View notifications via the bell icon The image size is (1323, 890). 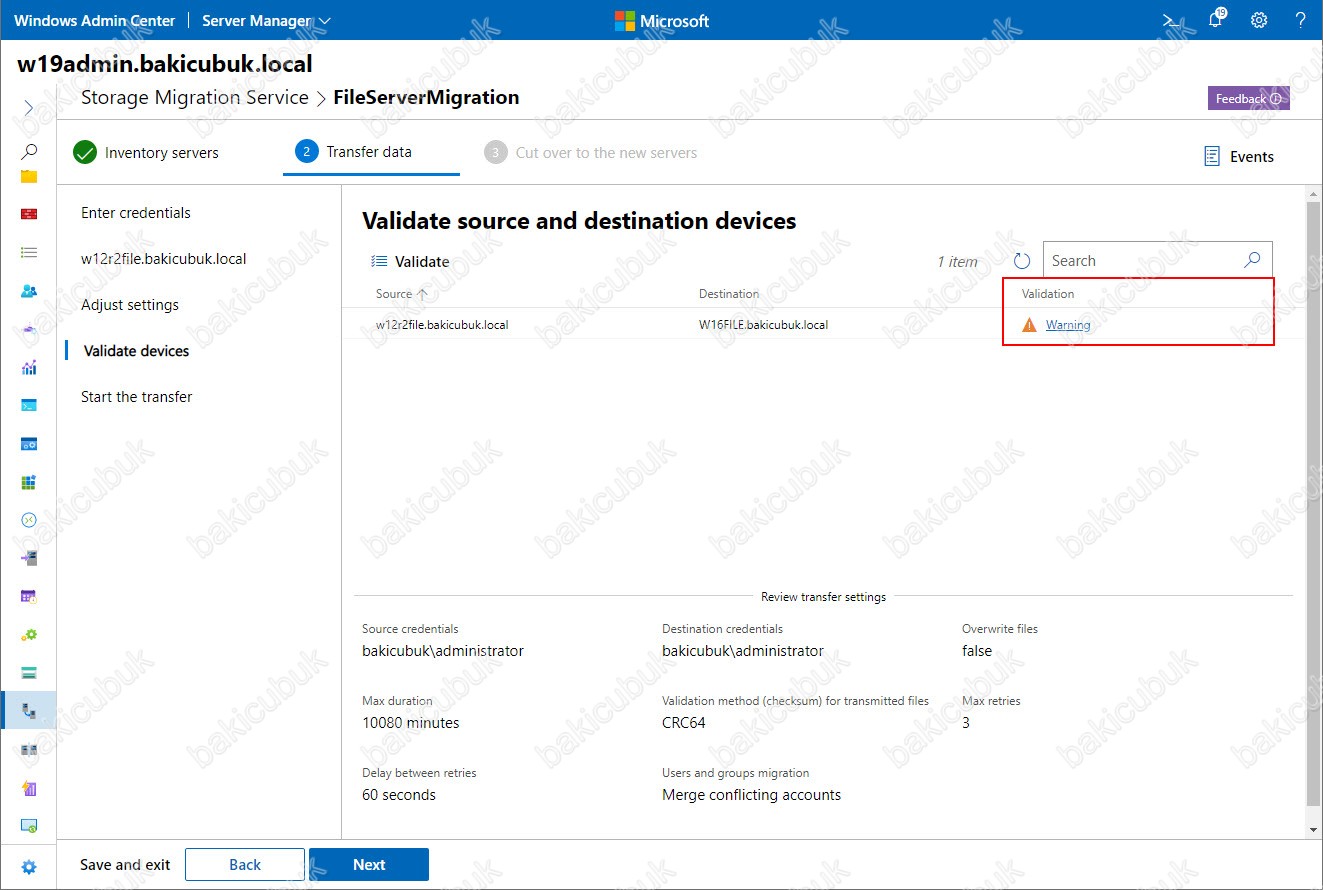tap(1217, 19)
